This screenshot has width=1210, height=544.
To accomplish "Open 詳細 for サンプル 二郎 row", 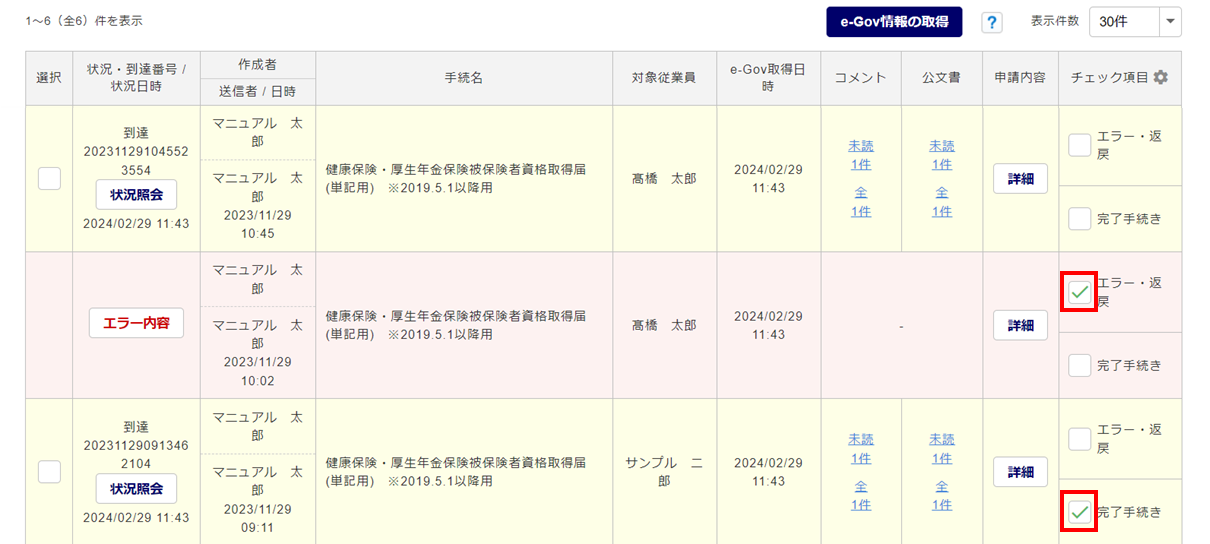I will [1020, 472].
